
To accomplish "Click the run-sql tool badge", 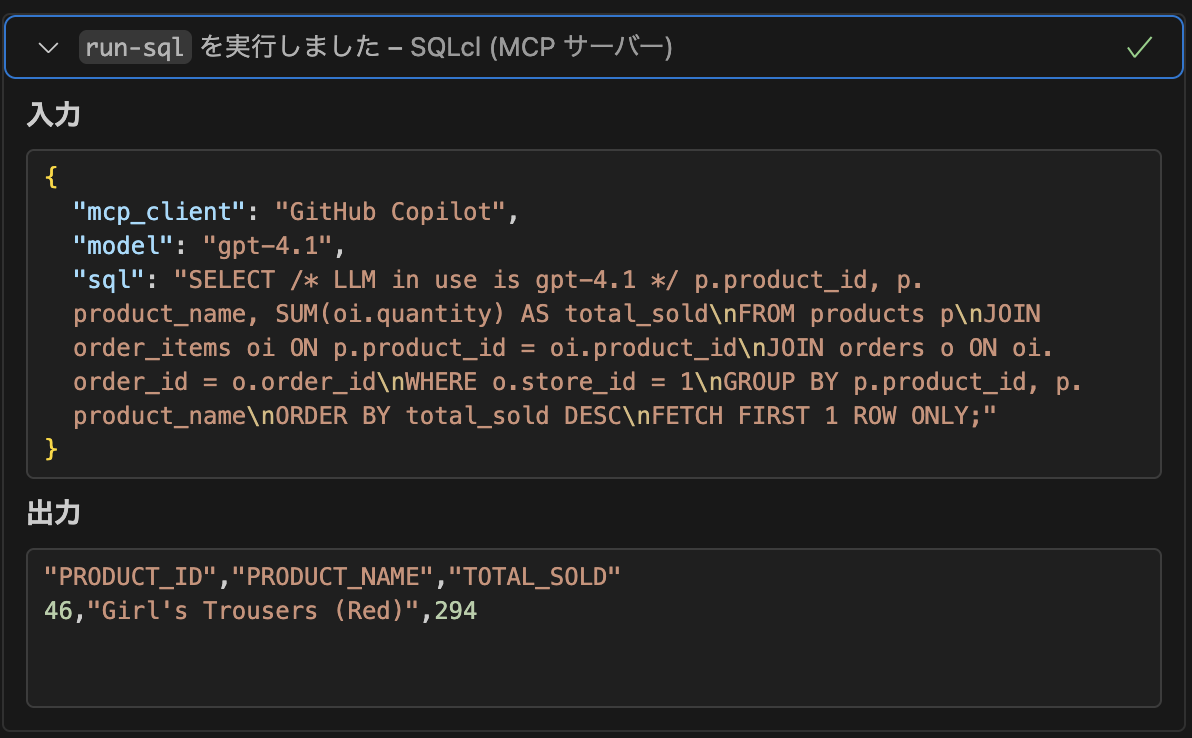I will tap(135, 46).
